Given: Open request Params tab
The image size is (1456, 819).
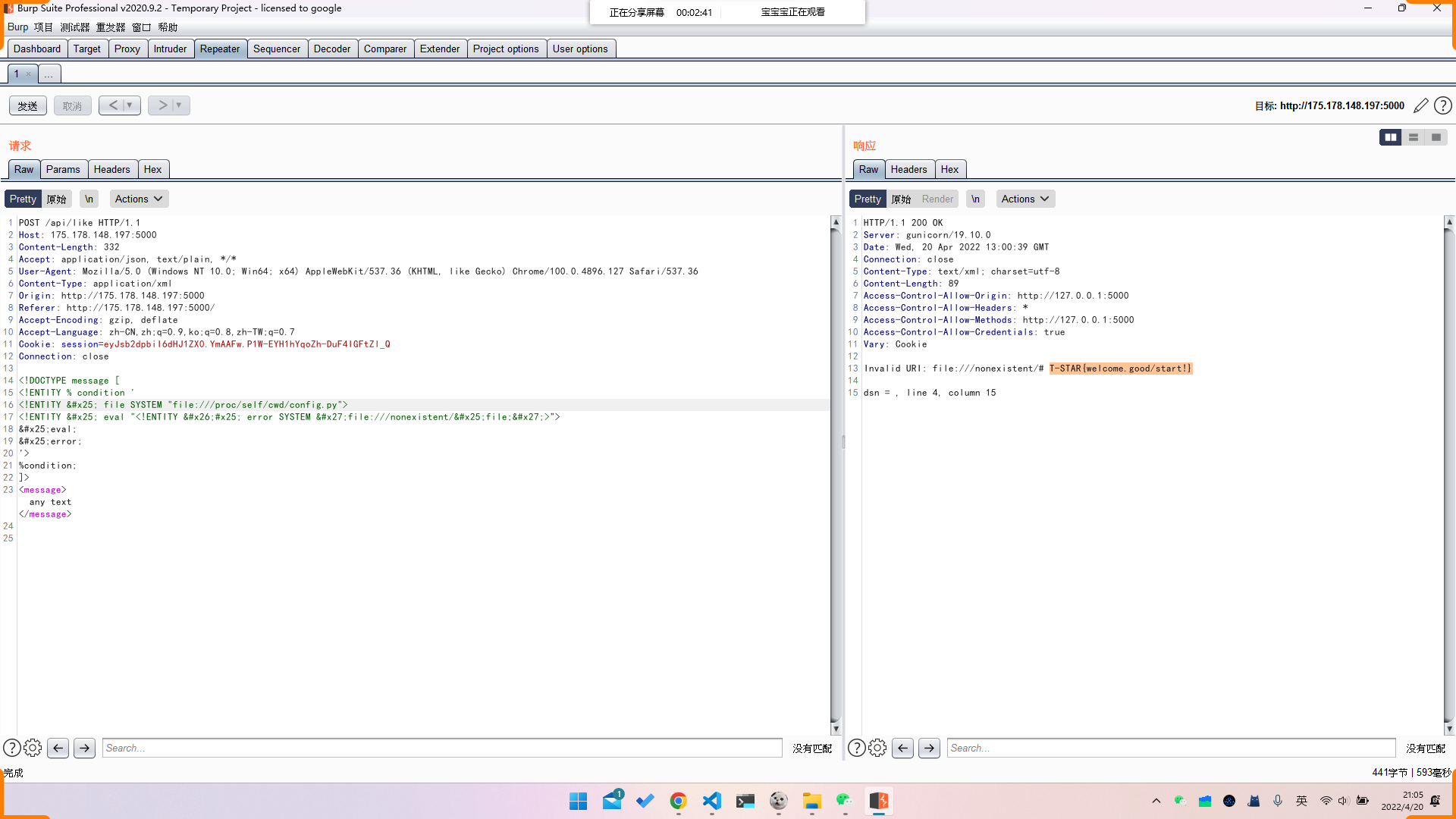Looking at the screenshot, I should tap(63, 169).
